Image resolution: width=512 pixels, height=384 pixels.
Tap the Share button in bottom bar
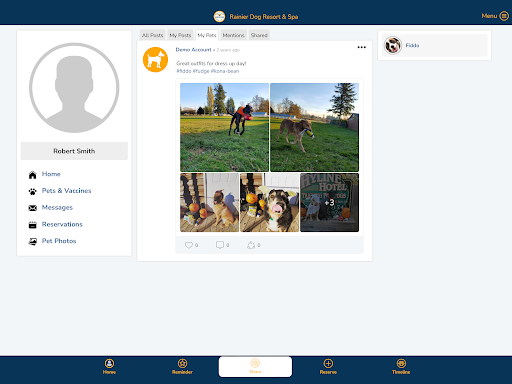coord(255,367)
